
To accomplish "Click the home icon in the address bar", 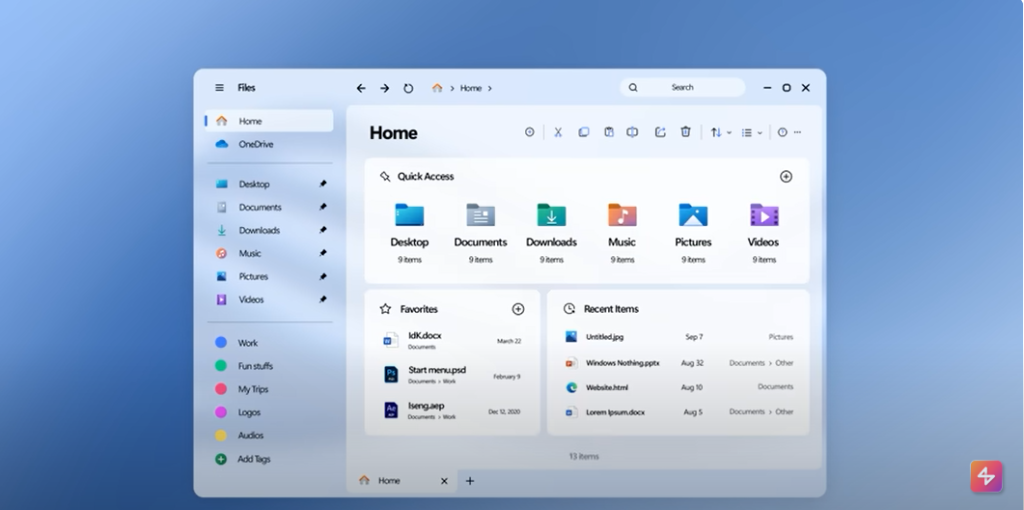I will click(437, 88).
